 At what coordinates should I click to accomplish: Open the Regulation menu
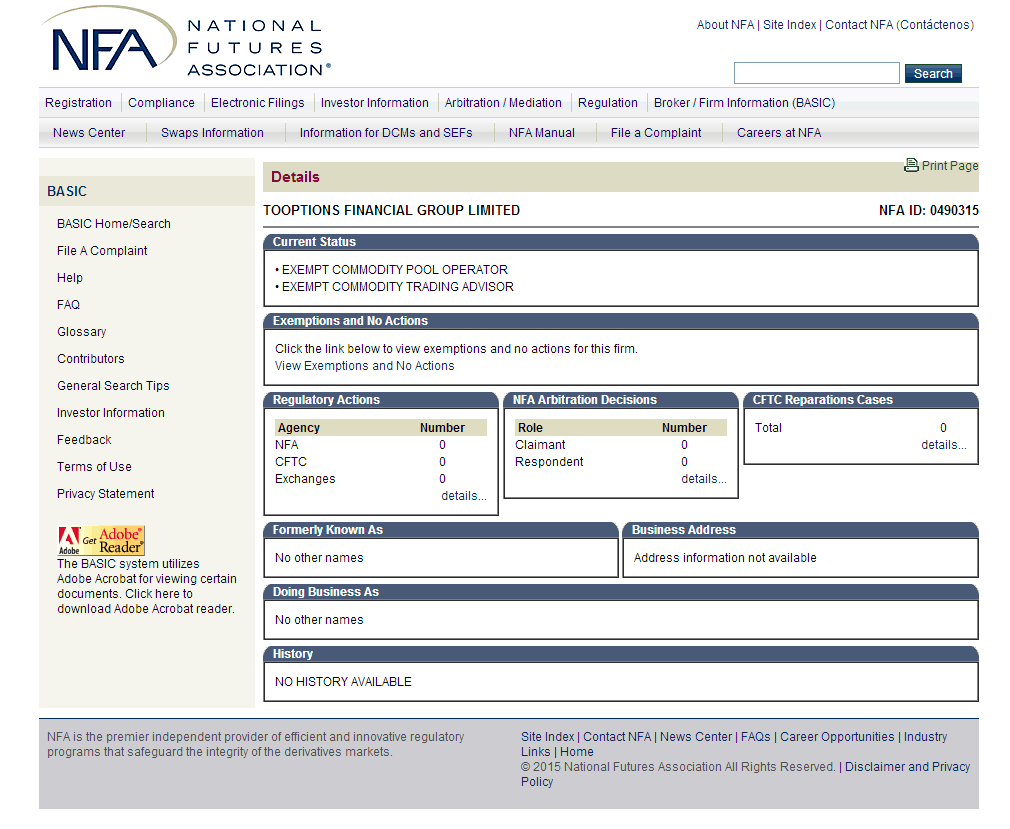(607, 103)
